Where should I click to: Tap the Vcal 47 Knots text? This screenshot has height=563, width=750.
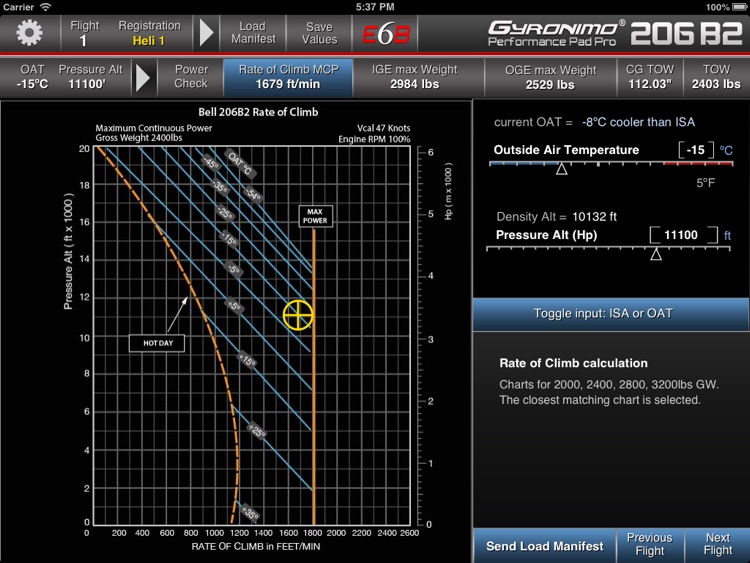[383, 128]
